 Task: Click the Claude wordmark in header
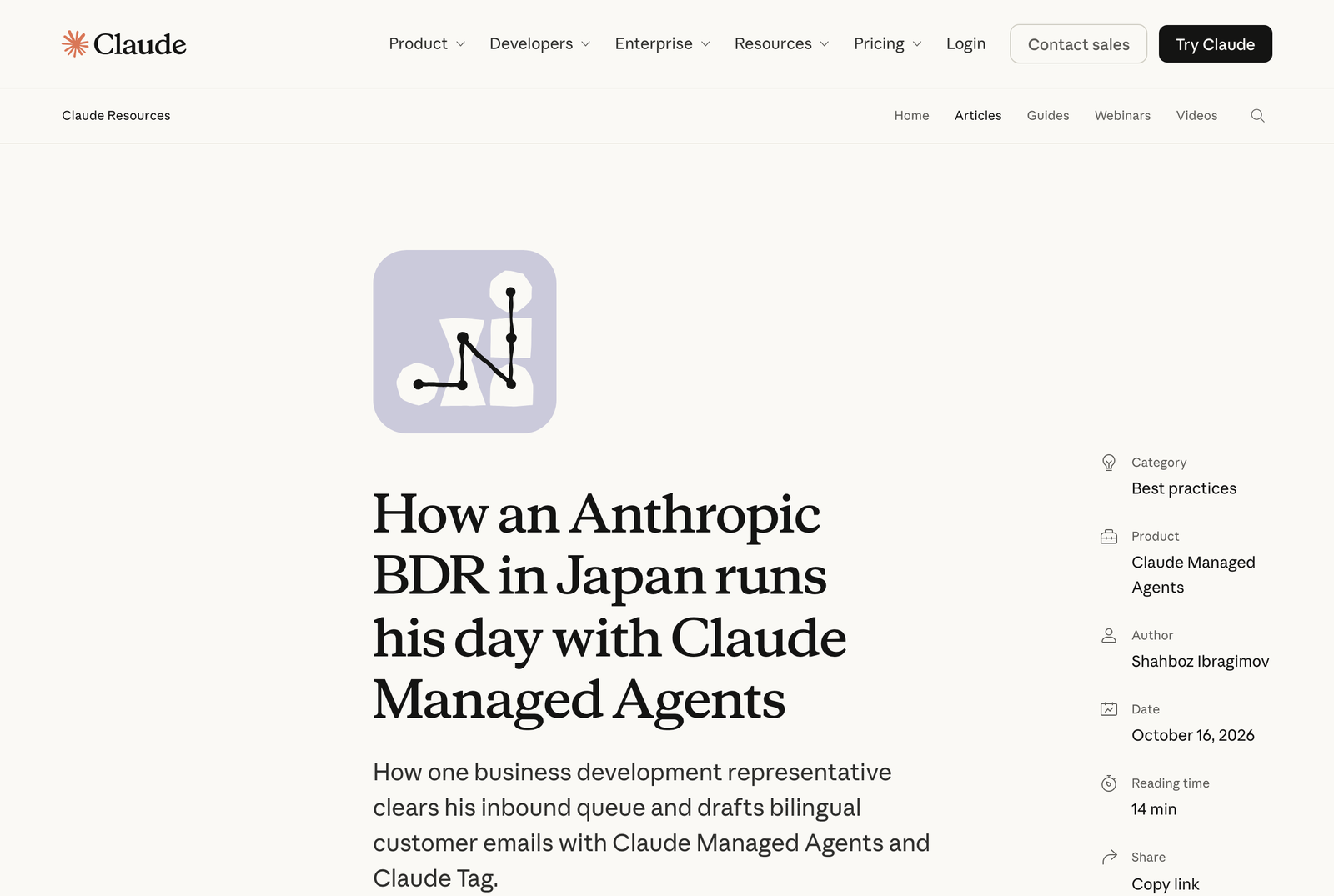[139, 44]
